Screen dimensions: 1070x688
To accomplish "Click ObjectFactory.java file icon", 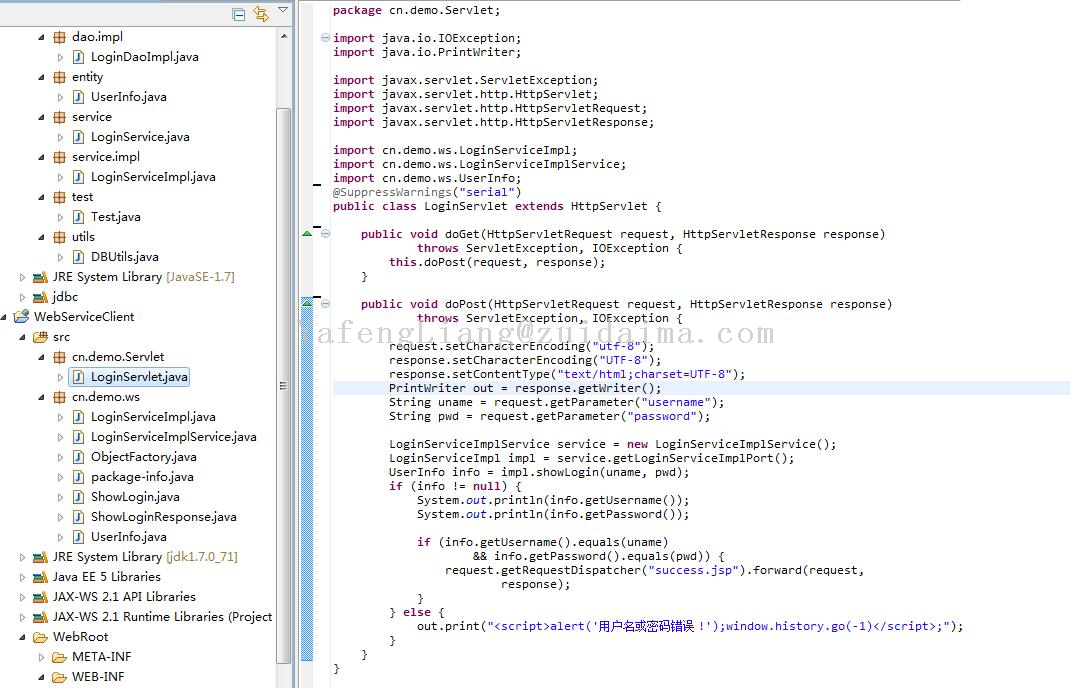I will point(78,457).
